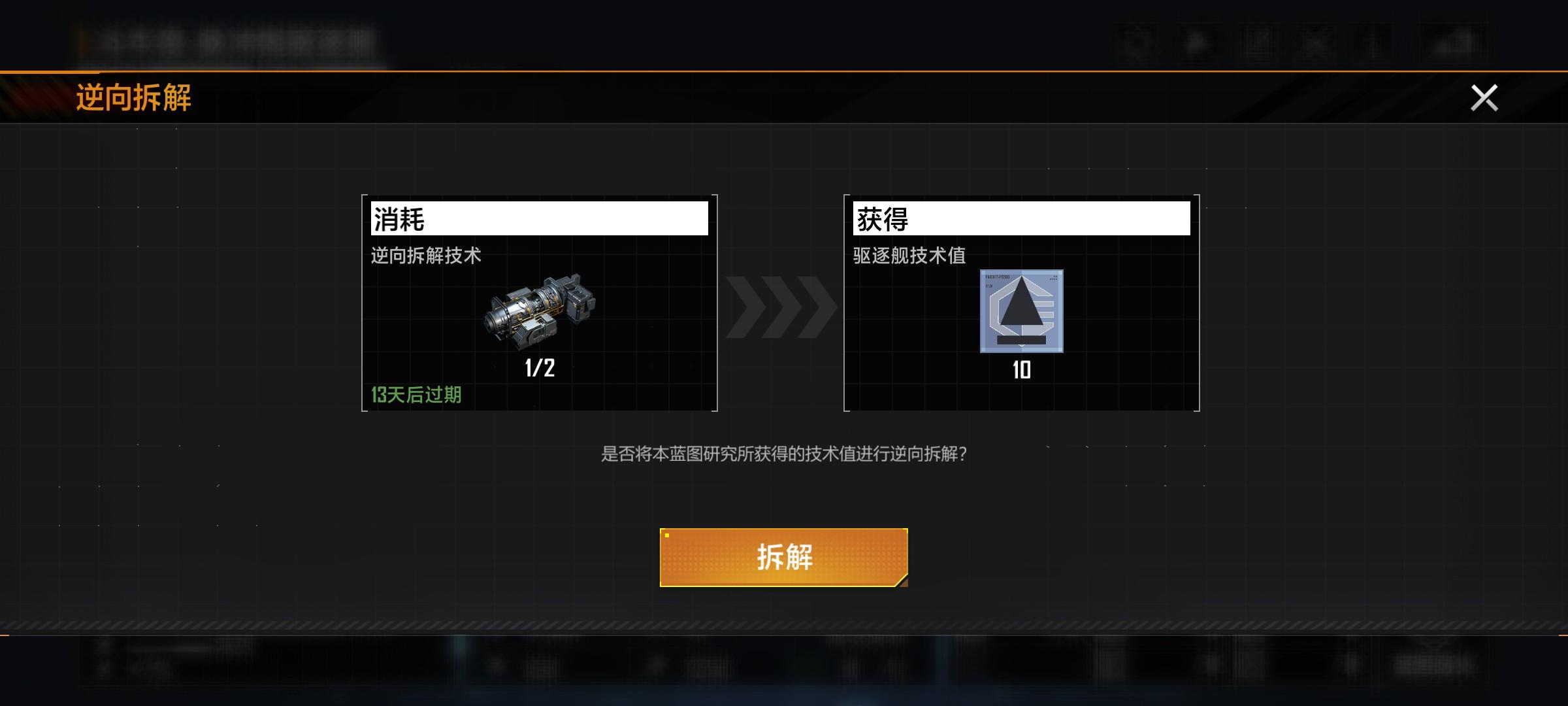The image size is (1568, 706).
Task: Click the 逆向拆解技术 item label
Action: point(426,256)
